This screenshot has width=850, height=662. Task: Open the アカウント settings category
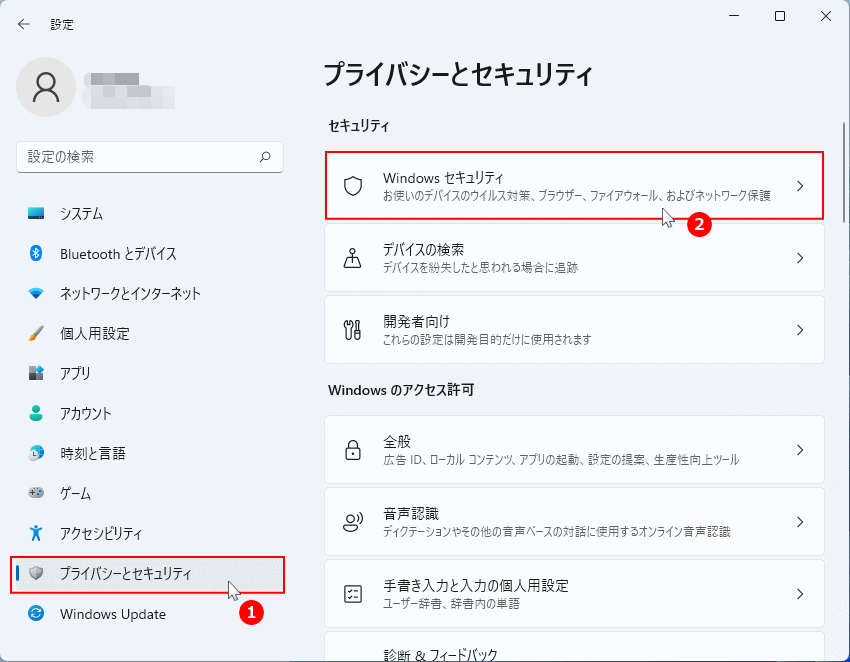click(x=85, y=413)
